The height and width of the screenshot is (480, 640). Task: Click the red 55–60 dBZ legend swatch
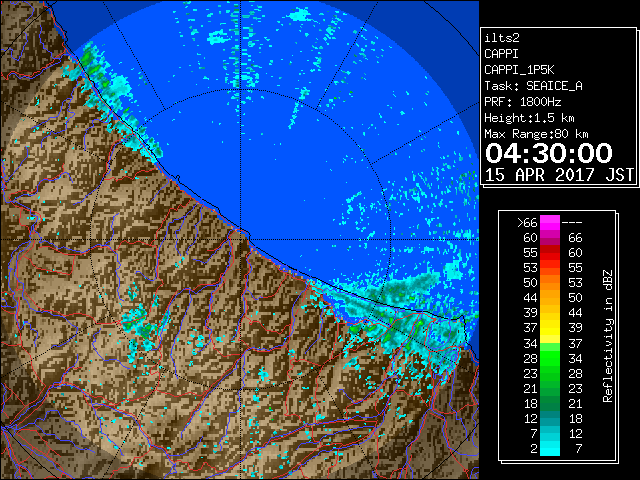click(x=550, y=253)
